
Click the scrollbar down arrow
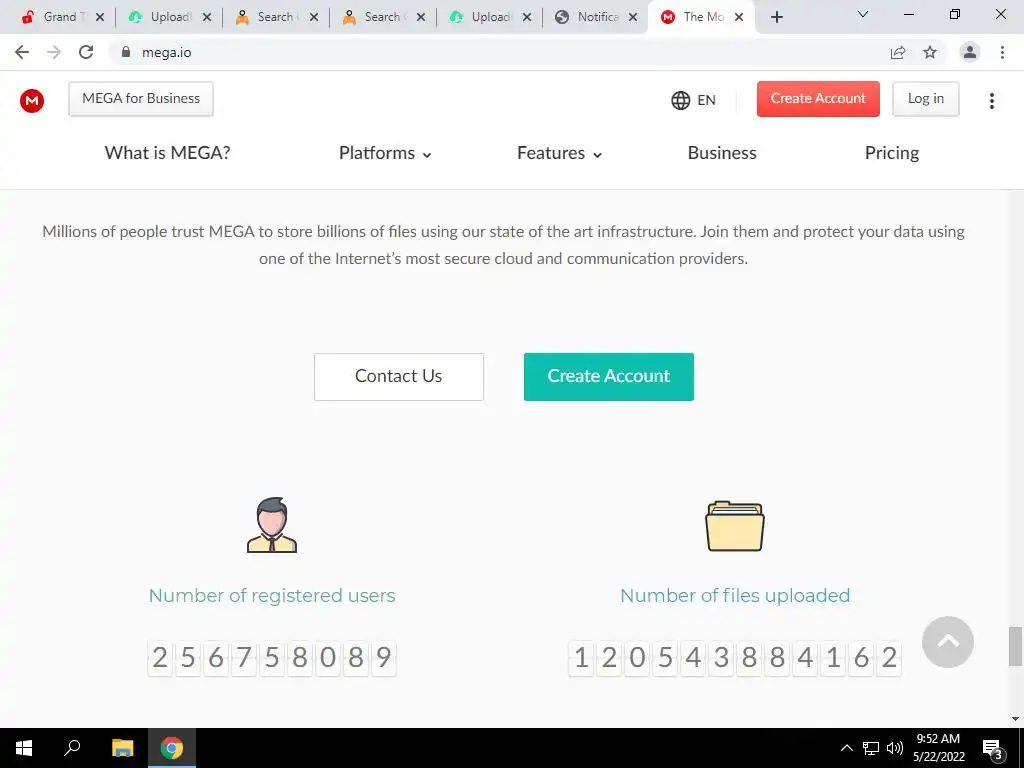pyautogui.click(x=1015, y=719)
